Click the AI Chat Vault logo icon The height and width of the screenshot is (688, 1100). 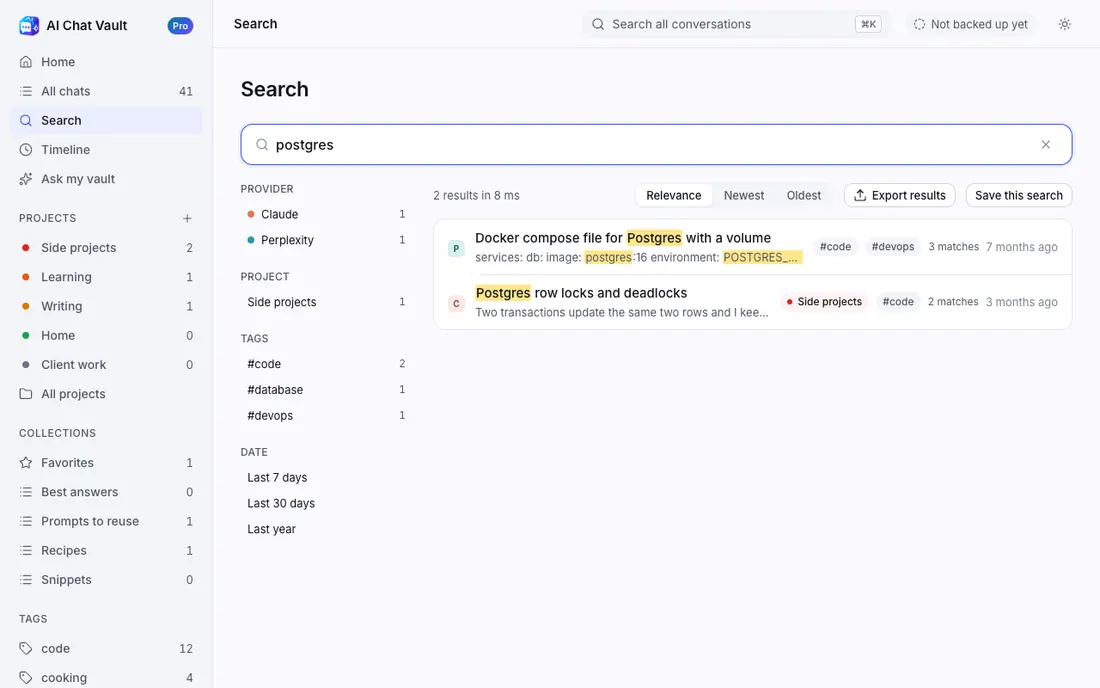[29, 25]
